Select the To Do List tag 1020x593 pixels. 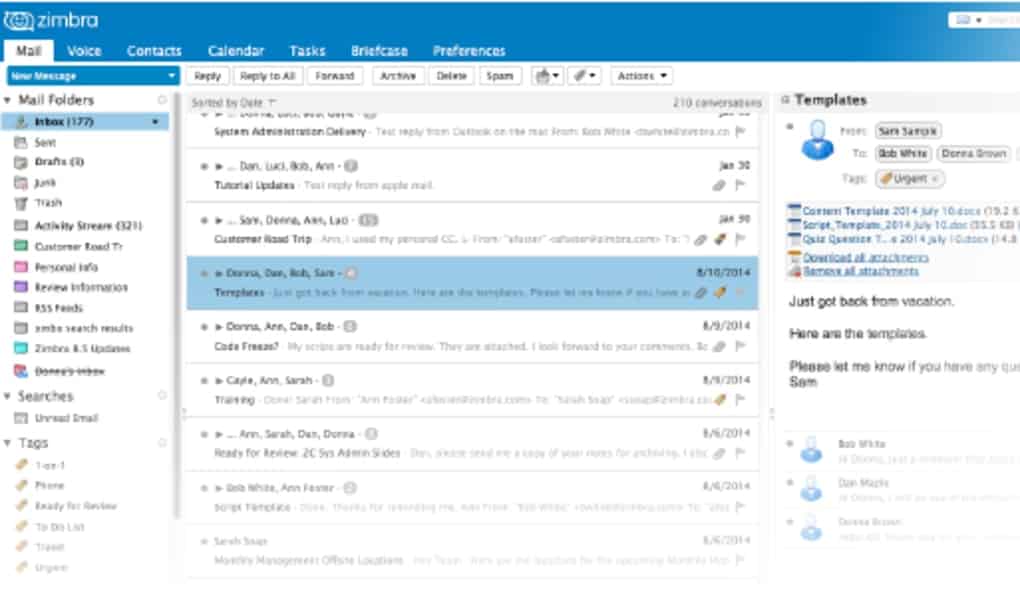click(x=59, y=527)
